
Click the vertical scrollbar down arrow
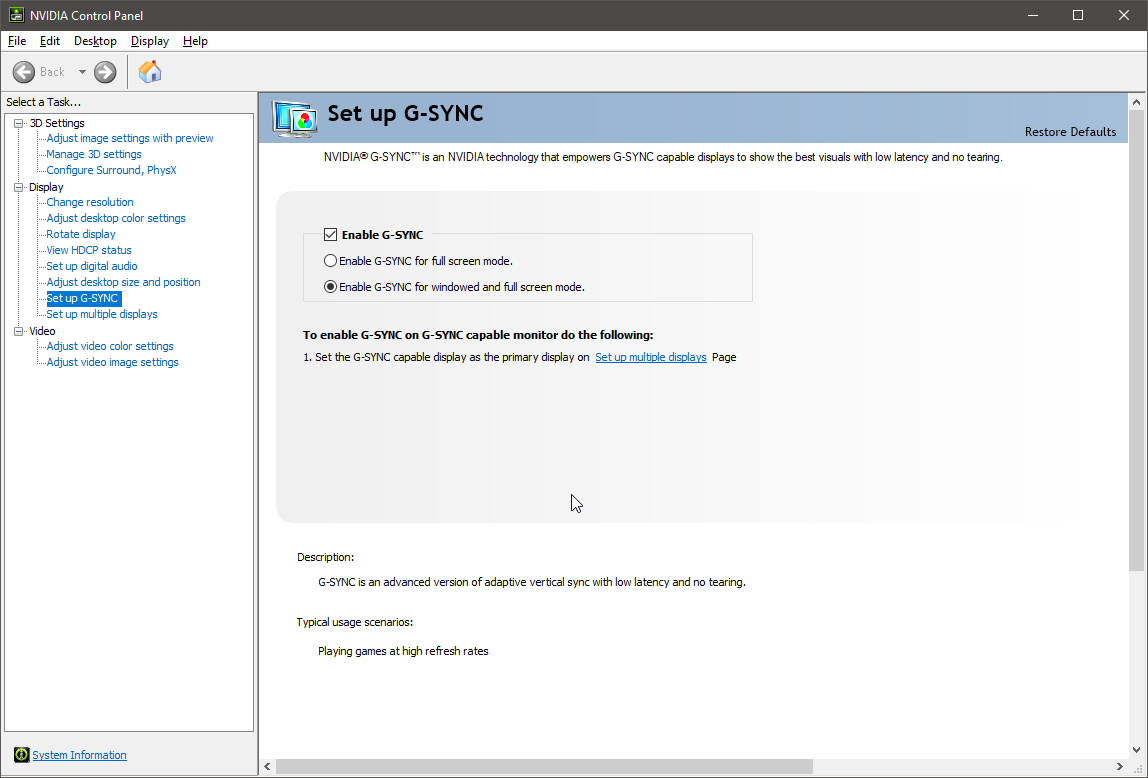coord(1136,749)
